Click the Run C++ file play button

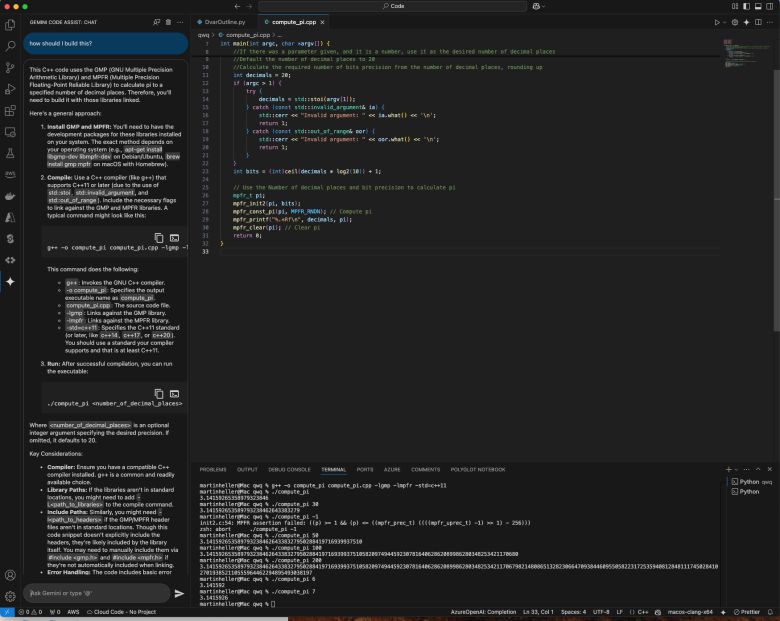(x=716, y=21)
